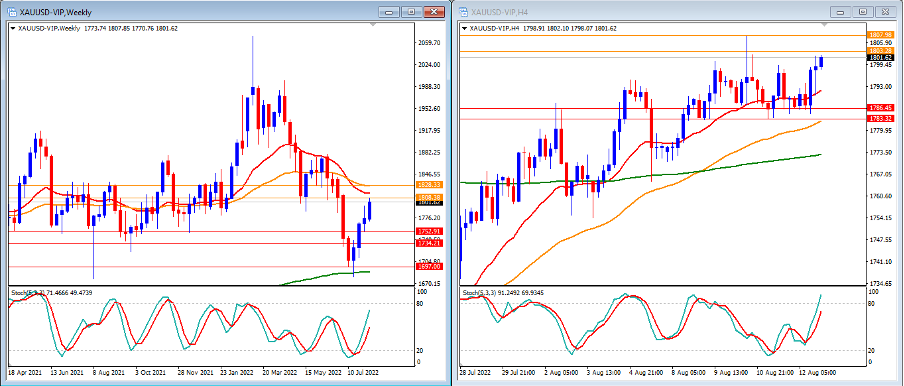Screen dimensions: 904x386
Task: Close the XAUUSD-VIP,Weekly chart window
Action: click(x=434, y=12)
